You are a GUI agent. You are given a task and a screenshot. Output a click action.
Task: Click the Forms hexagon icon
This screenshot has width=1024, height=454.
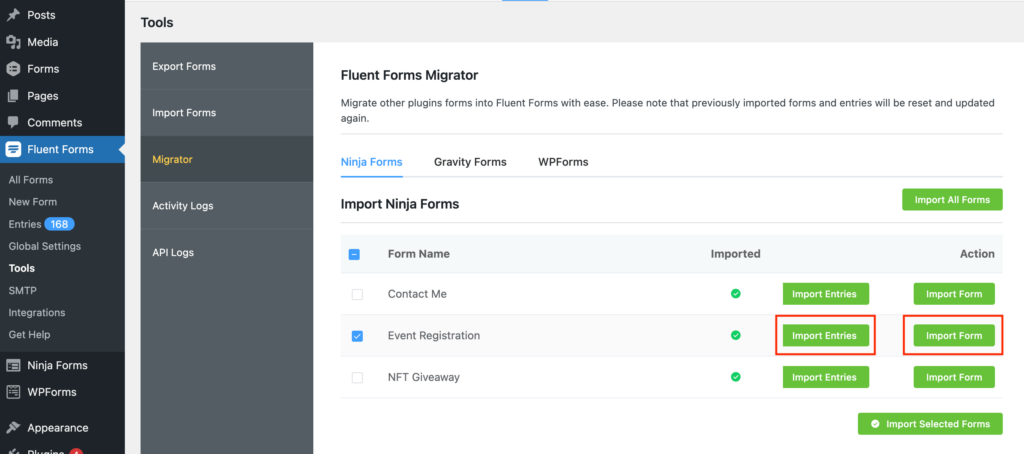click(x=13, y=69)
